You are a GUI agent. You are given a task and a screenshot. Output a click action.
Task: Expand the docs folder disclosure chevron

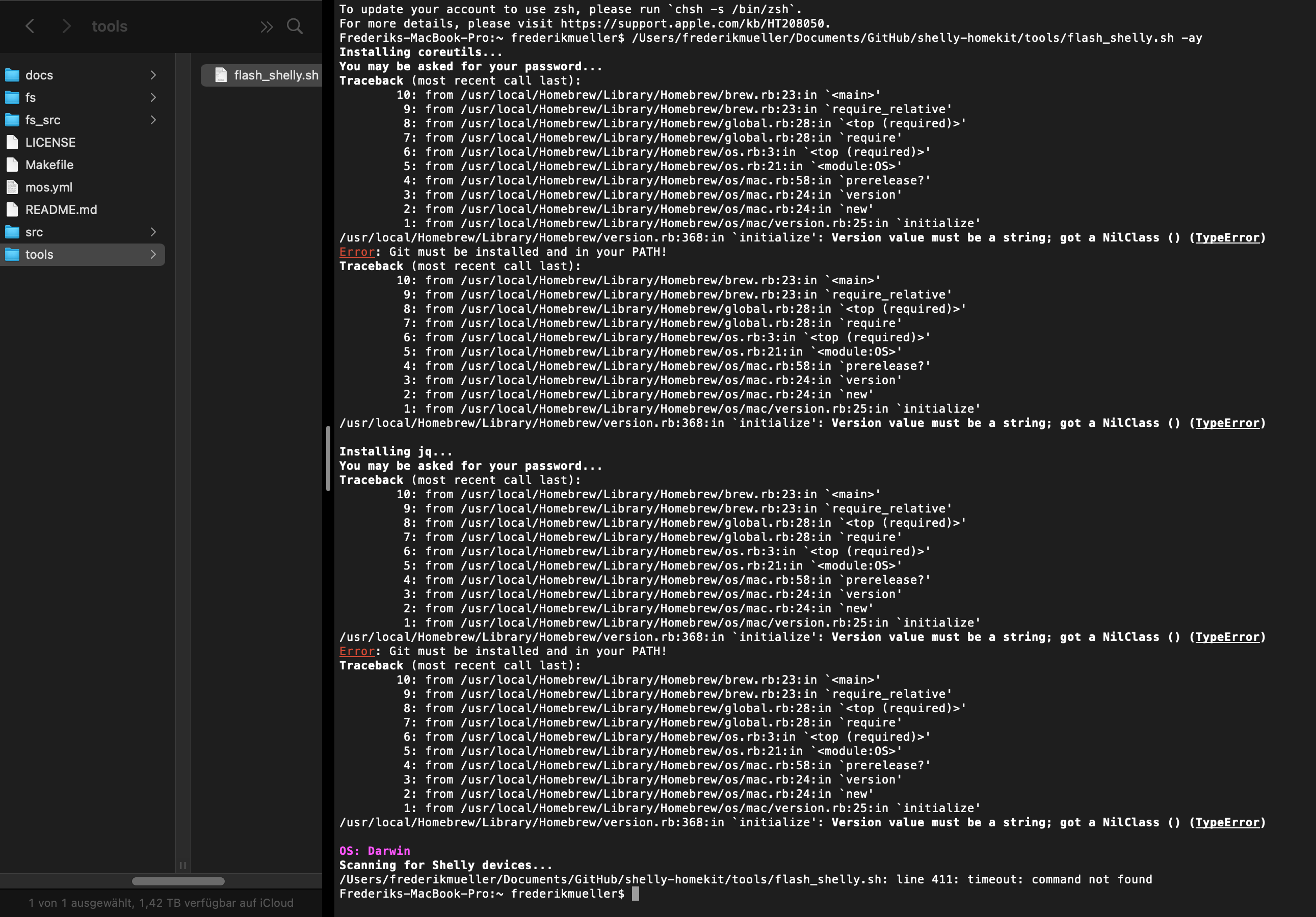(153, 74)
